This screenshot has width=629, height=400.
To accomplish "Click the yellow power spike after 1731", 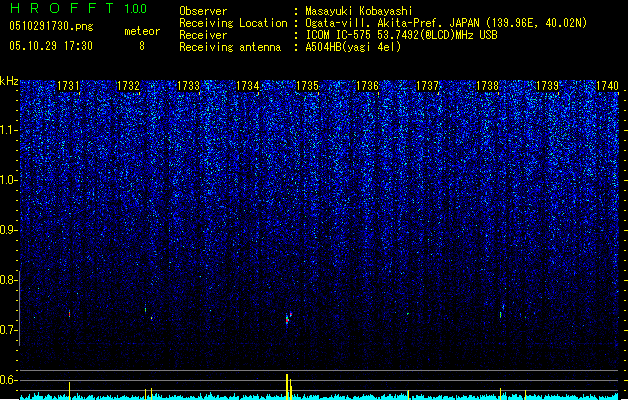I will [69, 390].
